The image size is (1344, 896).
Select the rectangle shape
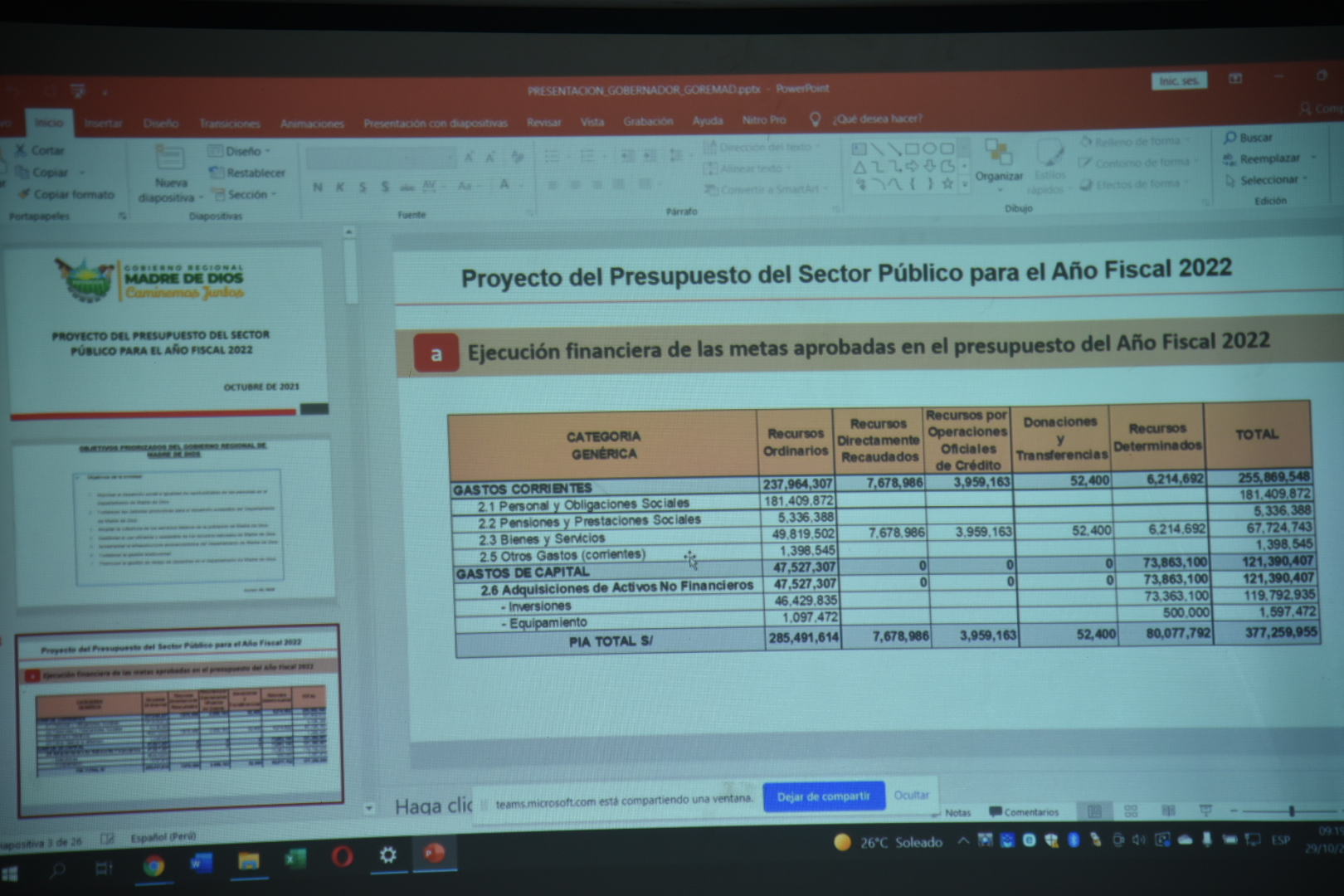click(912, 149)
